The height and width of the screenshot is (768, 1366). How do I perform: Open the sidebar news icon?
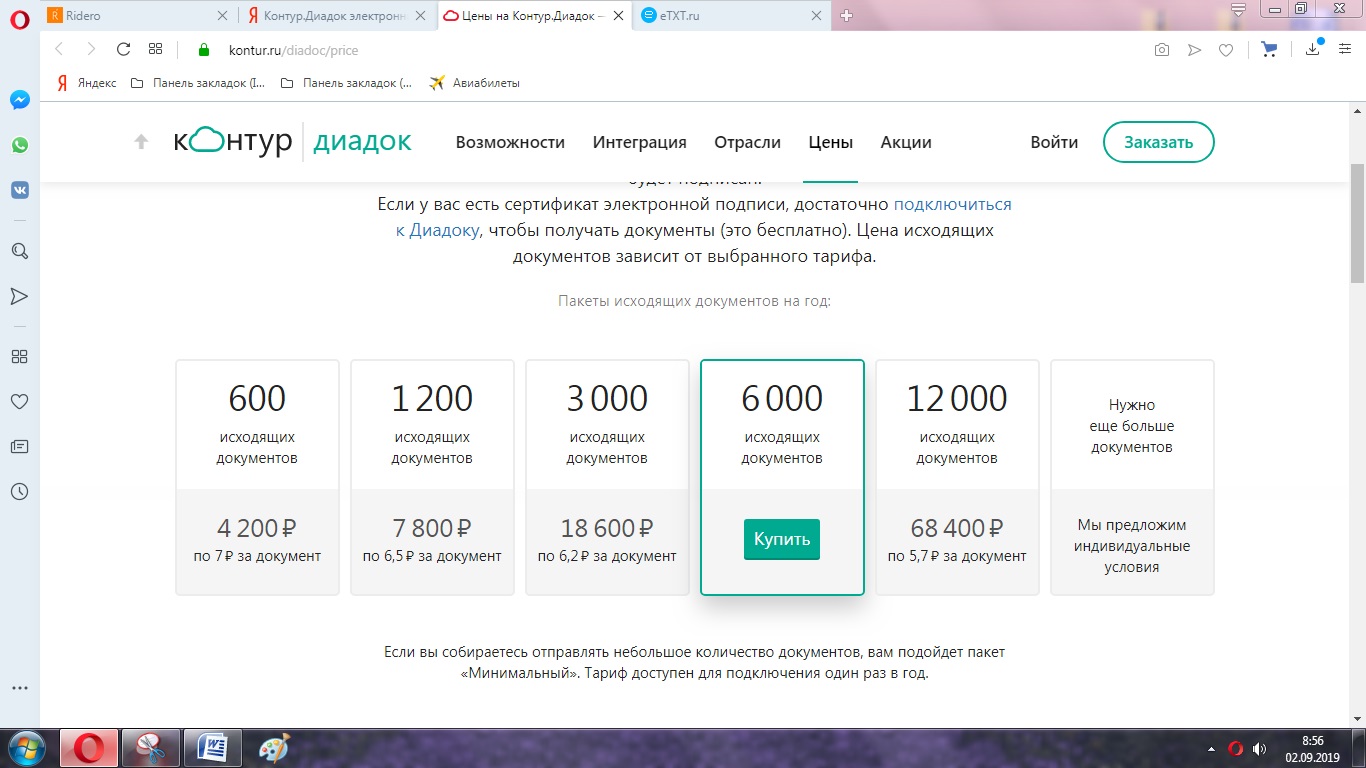click(x=19, y=446)
